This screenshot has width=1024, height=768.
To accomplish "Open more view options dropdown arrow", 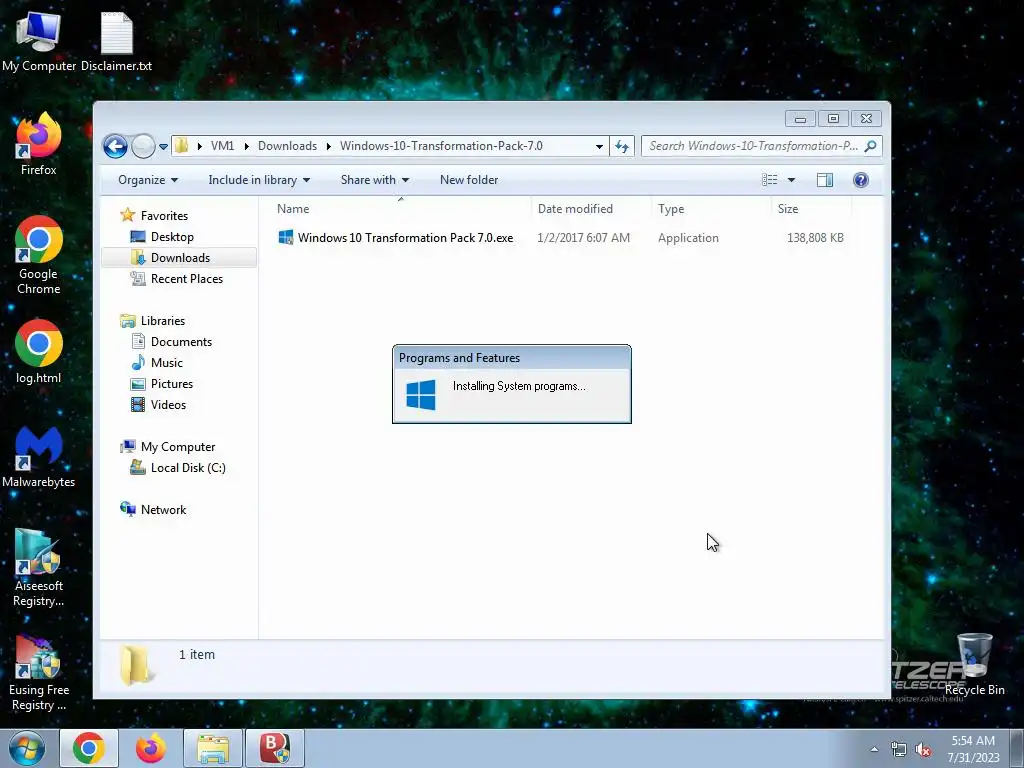I will (x=791, y=180).
